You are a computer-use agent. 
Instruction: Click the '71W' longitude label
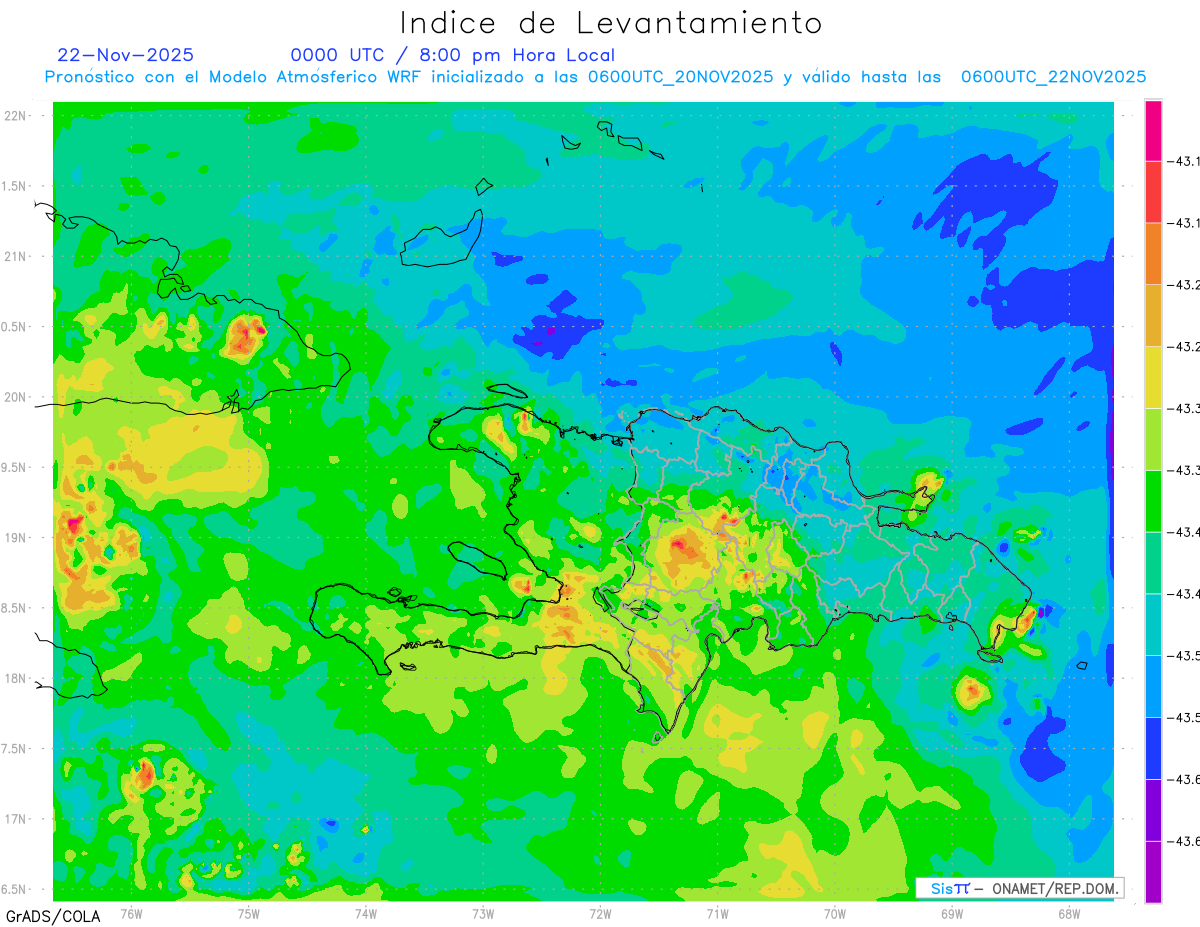(x=717, y=914)
